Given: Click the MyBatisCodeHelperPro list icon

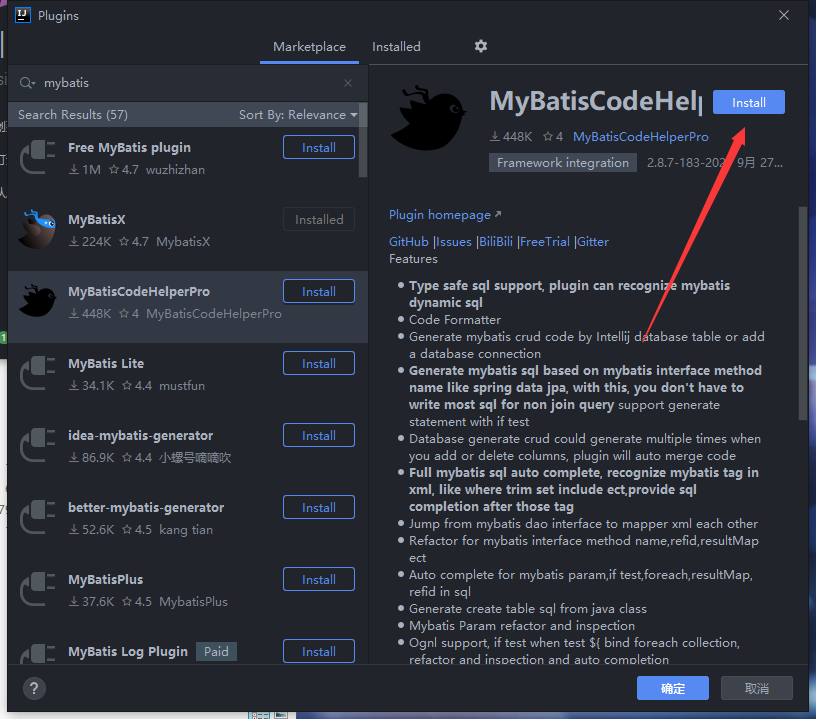Looking at the screenshot, I should (37, 301).
